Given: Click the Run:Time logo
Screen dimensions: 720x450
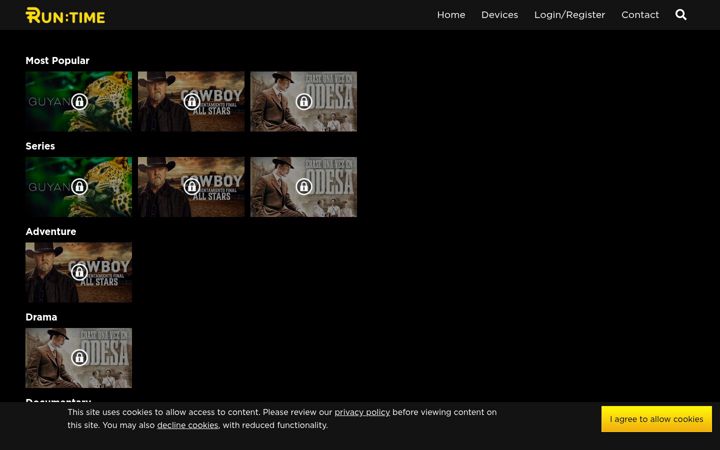Looking at the screenshot, I should (66, 15).
